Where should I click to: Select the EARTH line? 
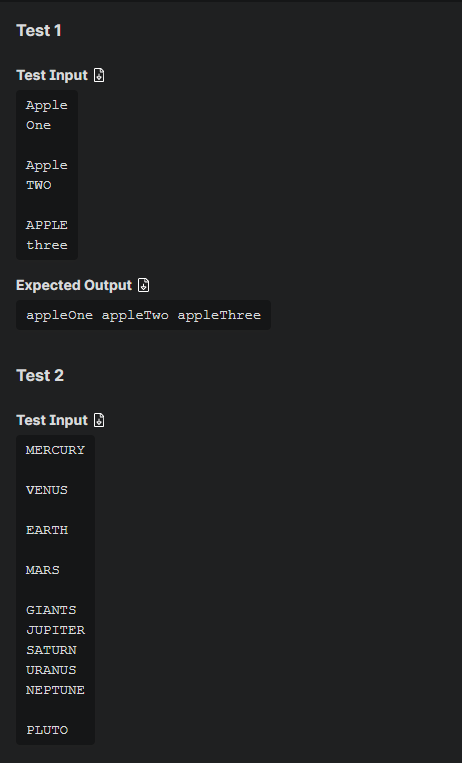pos(47,530)
